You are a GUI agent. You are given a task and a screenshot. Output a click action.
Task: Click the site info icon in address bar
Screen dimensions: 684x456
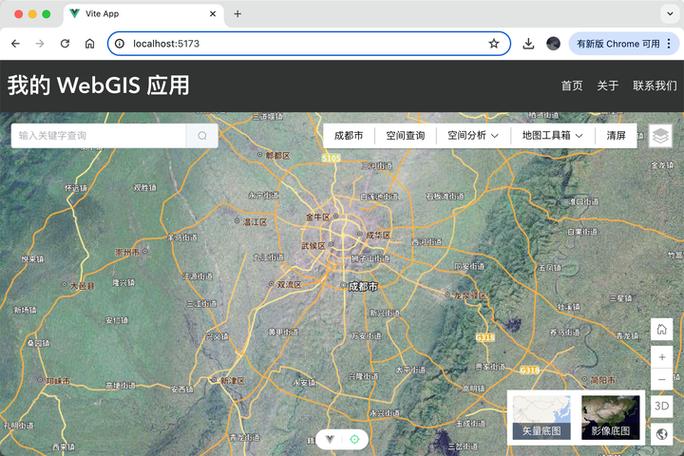click(120, 44)
